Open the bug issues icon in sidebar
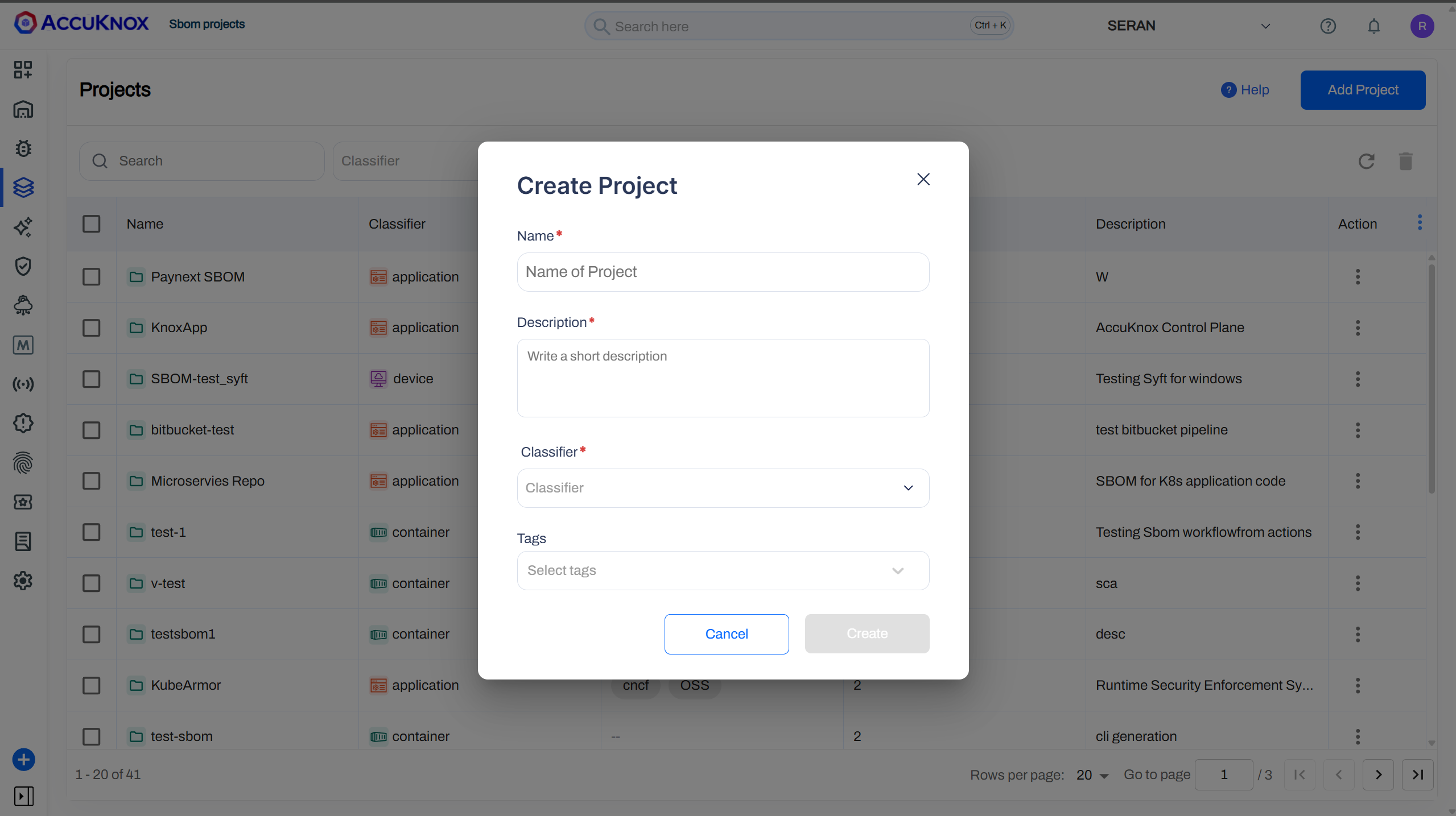The width and height of the screenshot is (1456, 816). (x=23, y=148)
